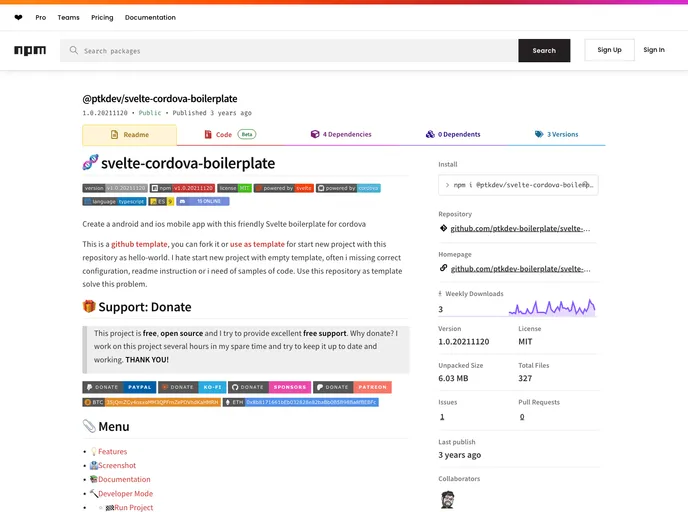Click the 'Public' label under package name
Viewport: 688px width, 512px height.
pyautogui.click(x=150, y=113)
